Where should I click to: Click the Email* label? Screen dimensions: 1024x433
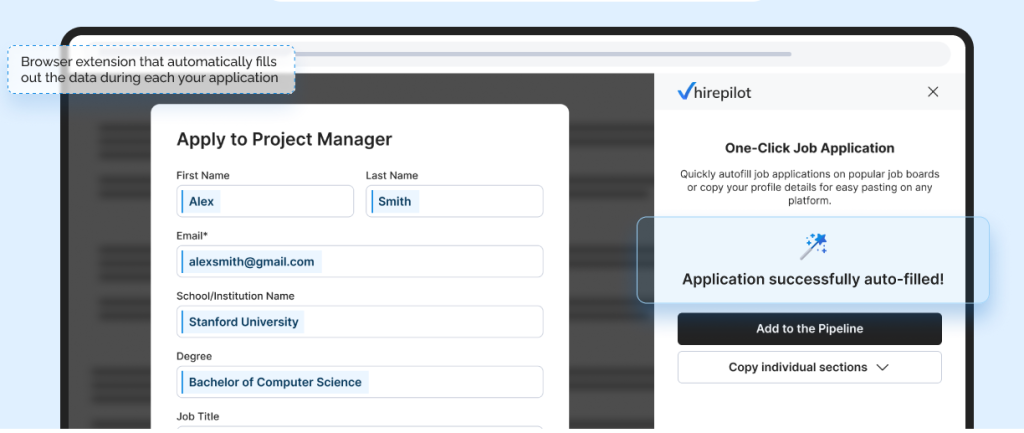tap(192, 236)
